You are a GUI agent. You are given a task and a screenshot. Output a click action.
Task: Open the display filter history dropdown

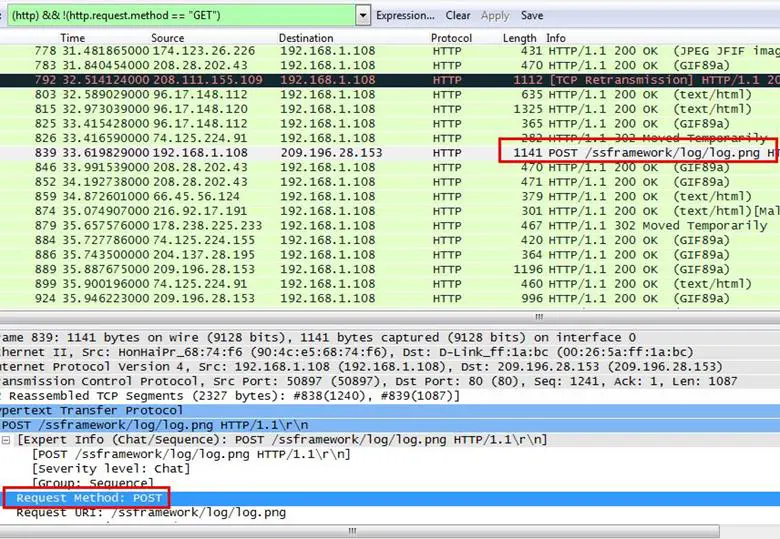(361, 15)
